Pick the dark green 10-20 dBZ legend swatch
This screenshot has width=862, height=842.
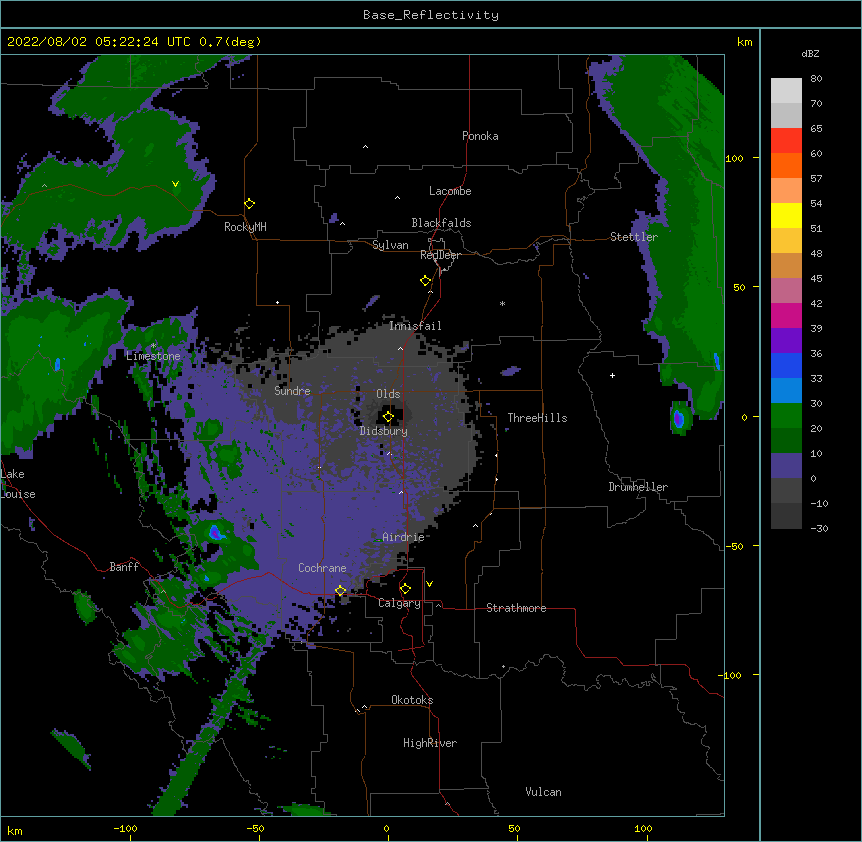tap(786, 440)
